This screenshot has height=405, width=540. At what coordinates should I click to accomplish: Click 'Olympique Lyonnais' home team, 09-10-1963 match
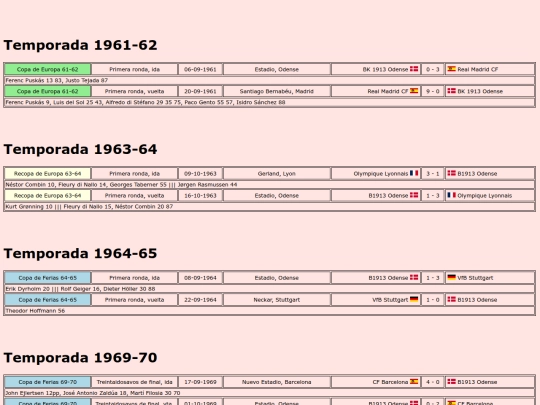coord(381,174)
